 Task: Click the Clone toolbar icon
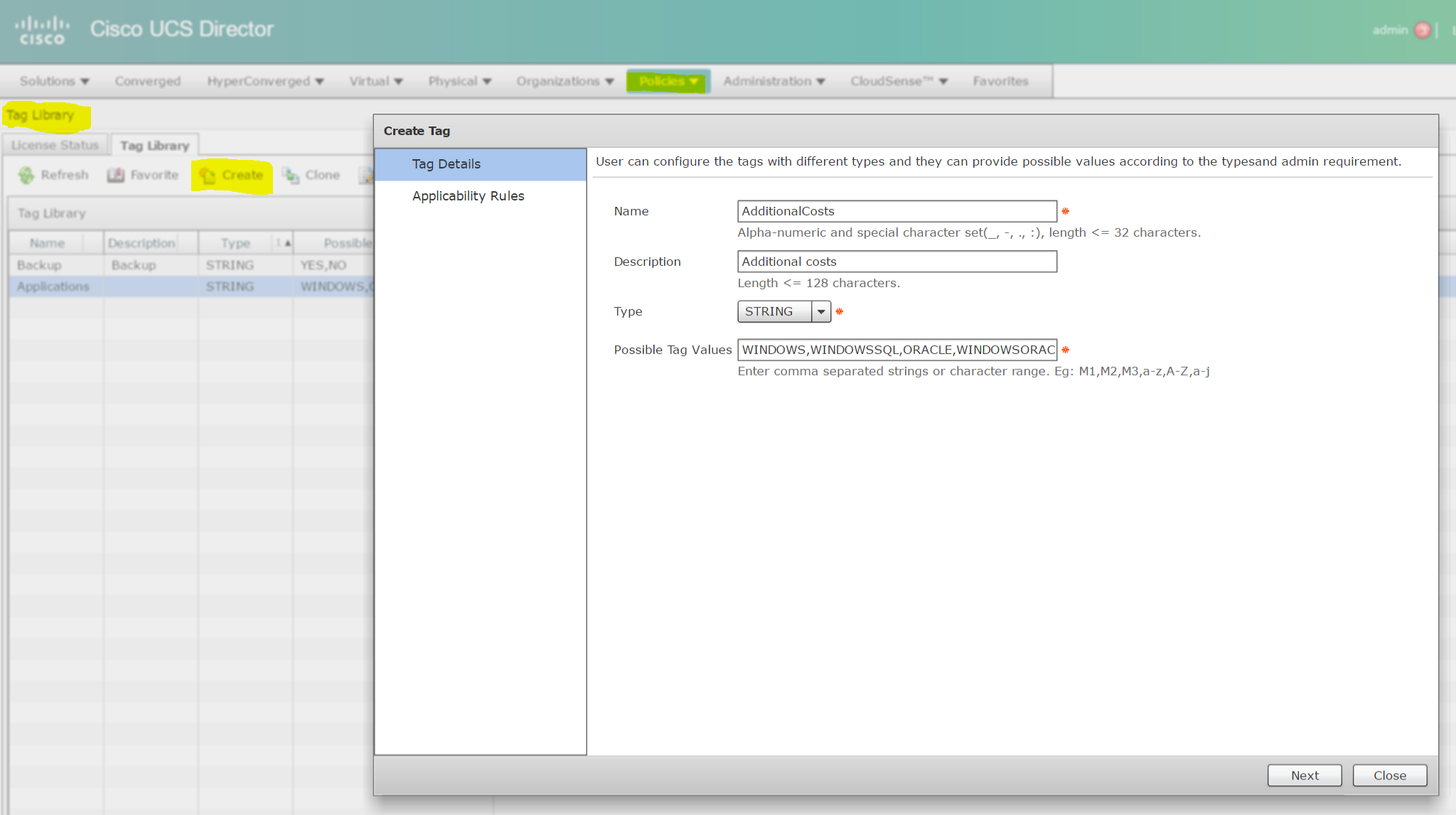click(291, 176)
